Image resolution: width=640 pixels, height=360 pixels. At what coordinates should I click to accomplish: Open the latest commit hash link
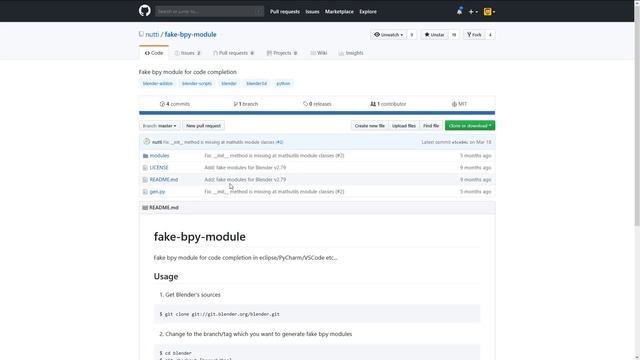[460, 142]
